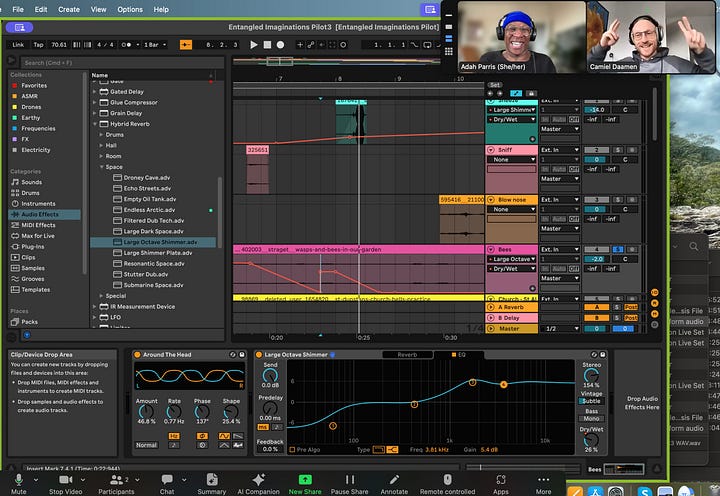Click the Bass Mono button
The image size is (720, 496).
click(x=591, y=418)
